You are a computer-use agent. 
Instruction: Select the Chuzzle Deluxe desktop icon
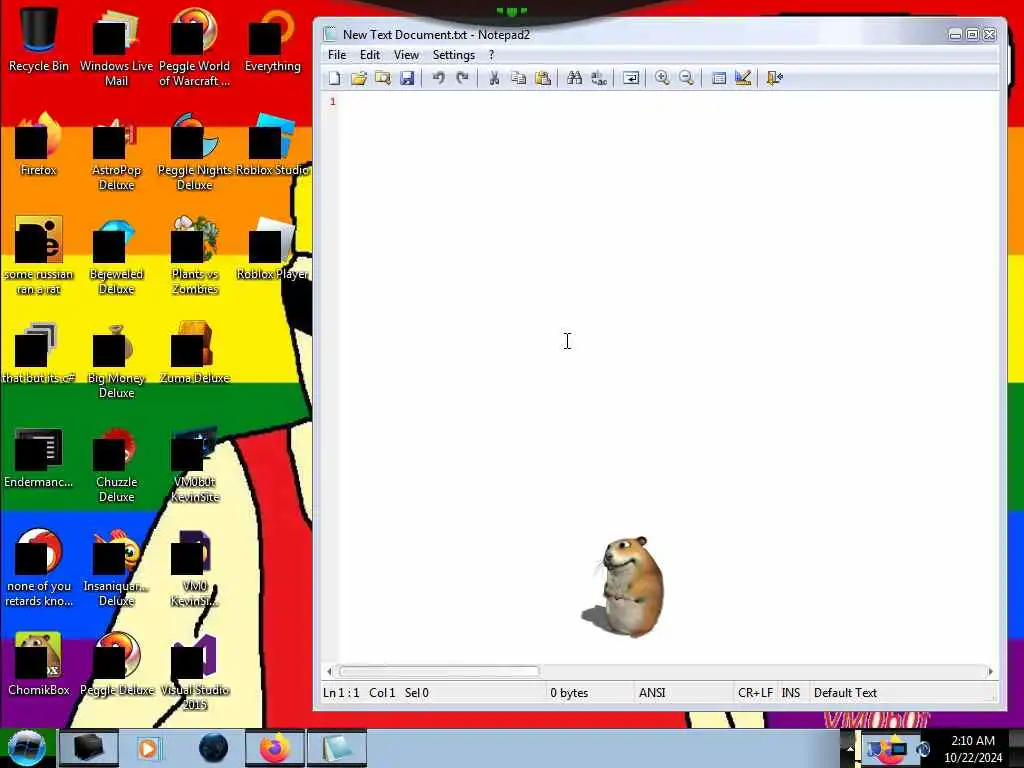point(116,465)
